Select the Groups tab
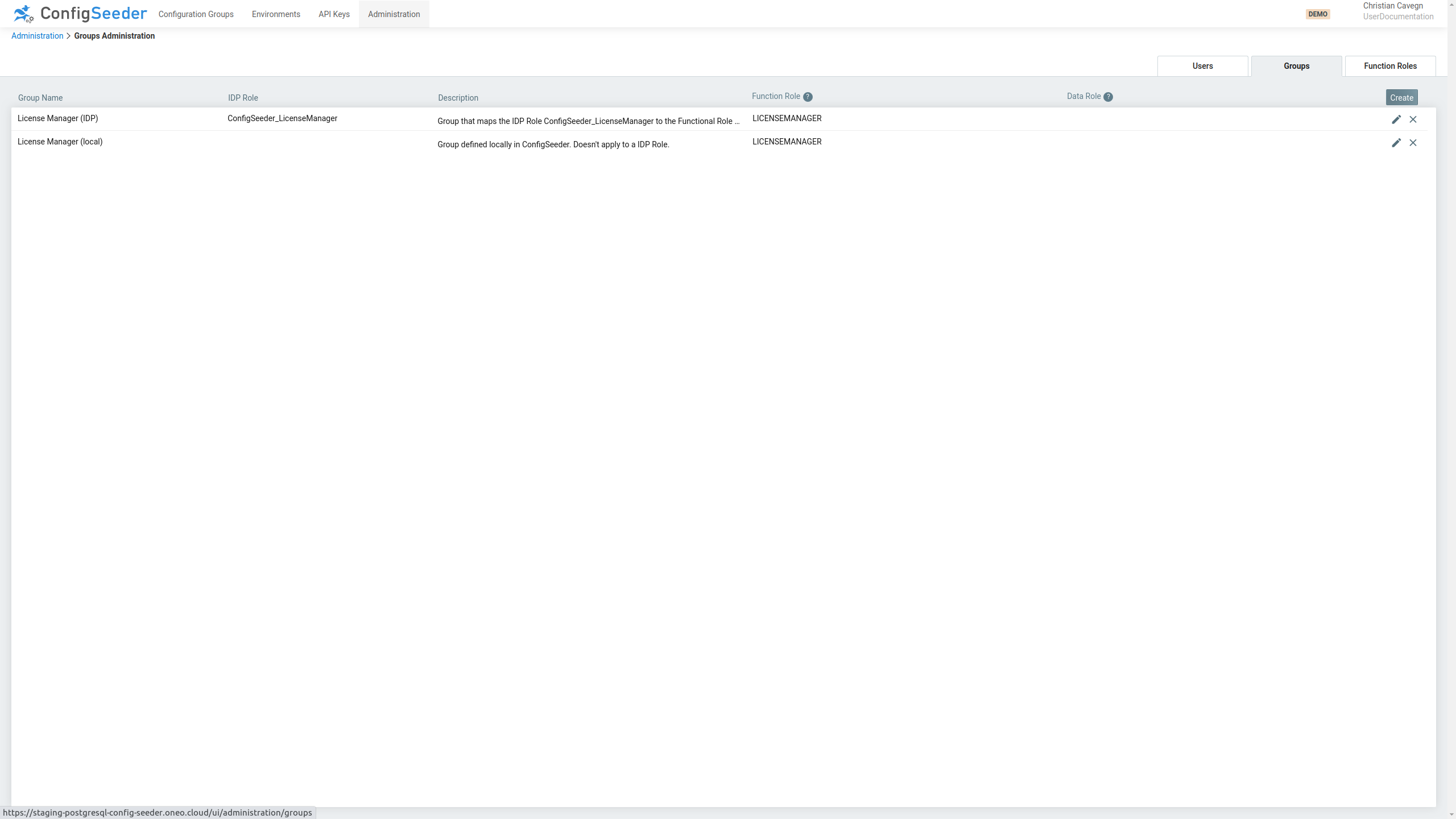This screenshot has height=819, width=1456. (1296, 66)
